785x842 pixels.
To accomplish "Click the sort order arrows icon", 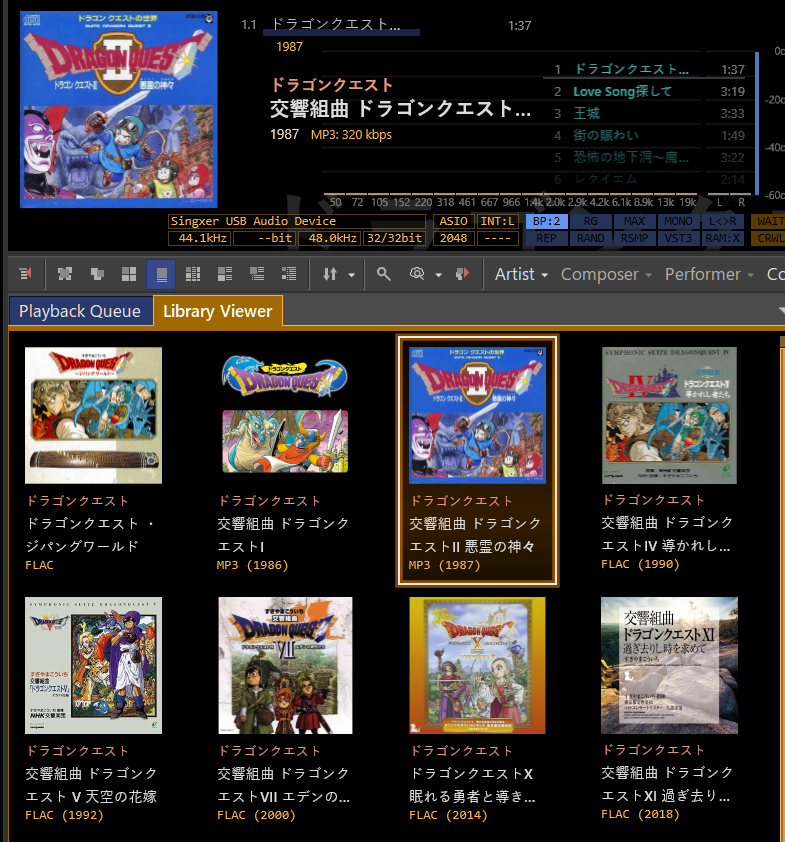I will pyautogui.click(x=330, y=274).
